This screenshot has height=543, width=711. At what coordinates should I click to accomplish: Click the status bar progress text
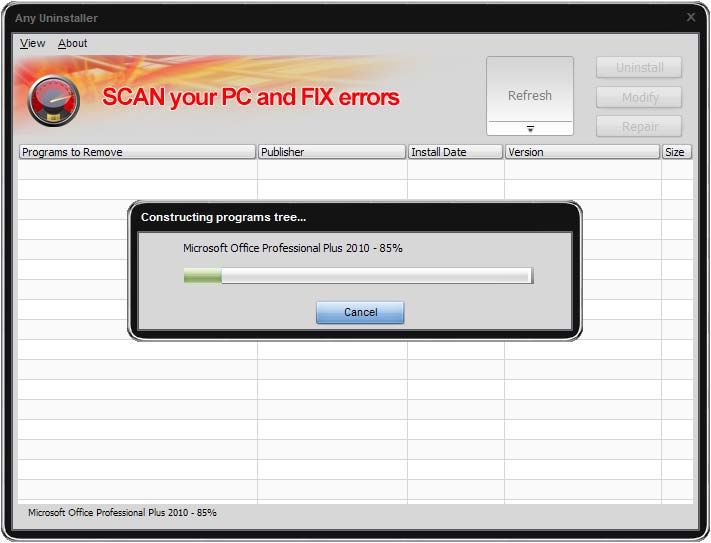tap(122, 513)
